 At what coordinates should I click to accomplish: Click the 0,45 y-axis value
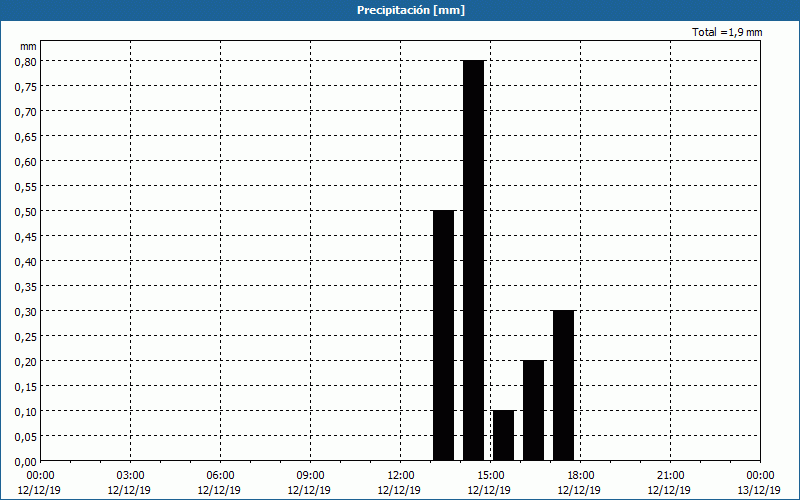click(26, 237)
